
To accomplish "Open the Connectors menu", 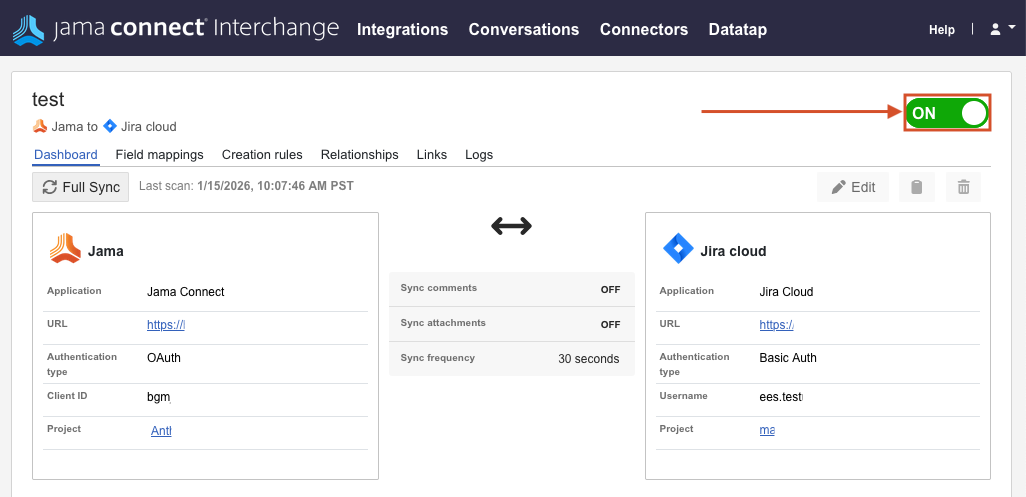I will pyautogui.click(x=644, y=29).
